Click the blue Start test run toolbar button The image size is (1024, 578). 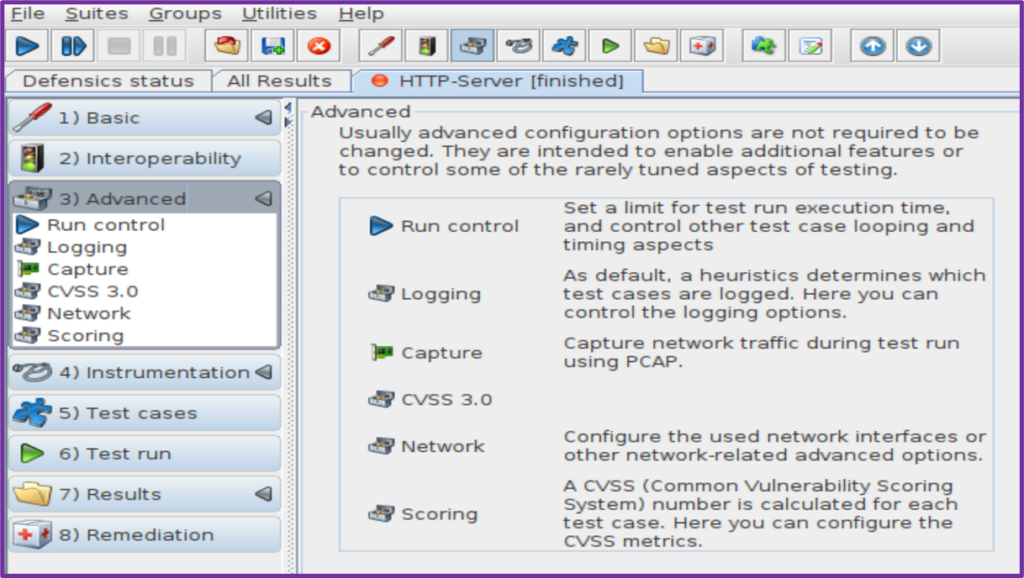coord(27,46)
